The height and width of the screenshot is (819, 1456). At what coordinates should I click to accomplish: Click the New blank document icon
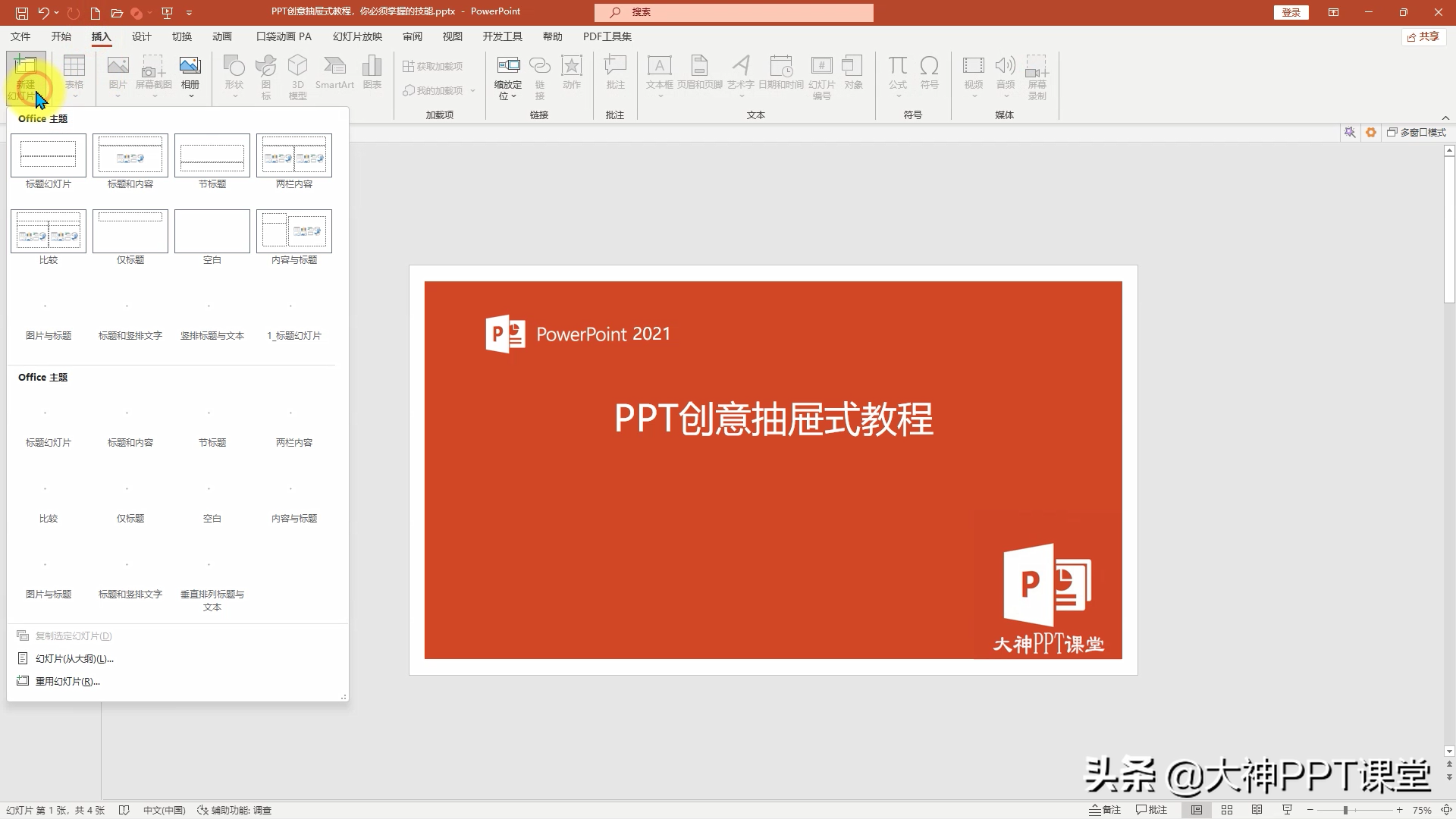[x=95, y=13]
